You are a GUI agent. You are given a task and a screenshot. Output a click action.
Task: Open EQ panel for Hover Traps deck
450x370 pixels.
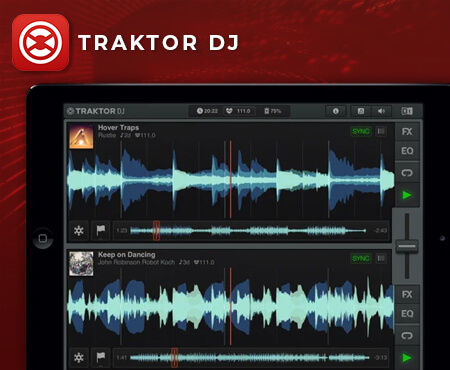tap(407, 151)
